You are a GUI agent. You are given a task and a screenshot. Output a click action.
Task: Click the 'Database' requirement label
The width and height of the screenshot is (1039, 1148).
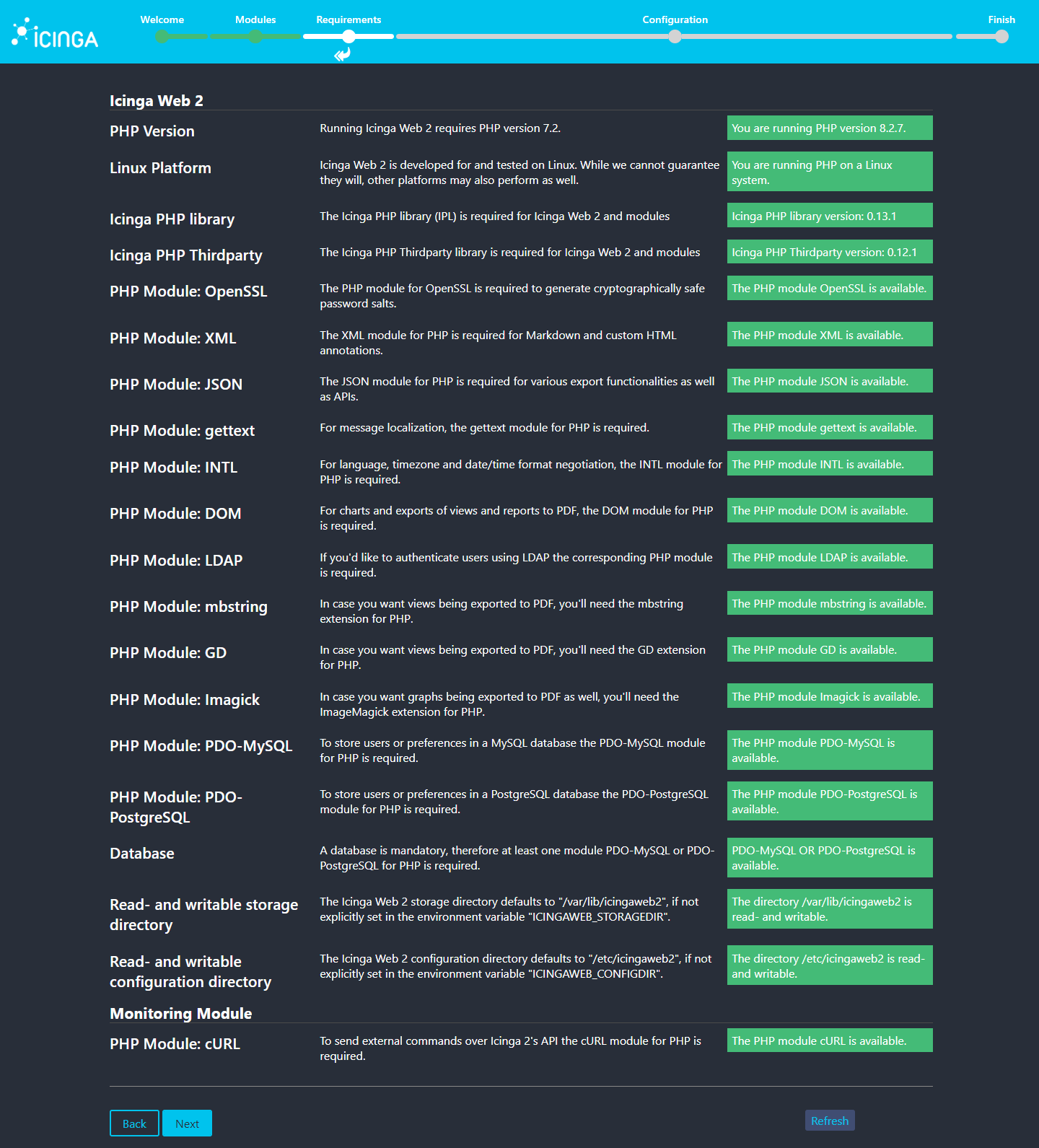[x=142, y=854]
